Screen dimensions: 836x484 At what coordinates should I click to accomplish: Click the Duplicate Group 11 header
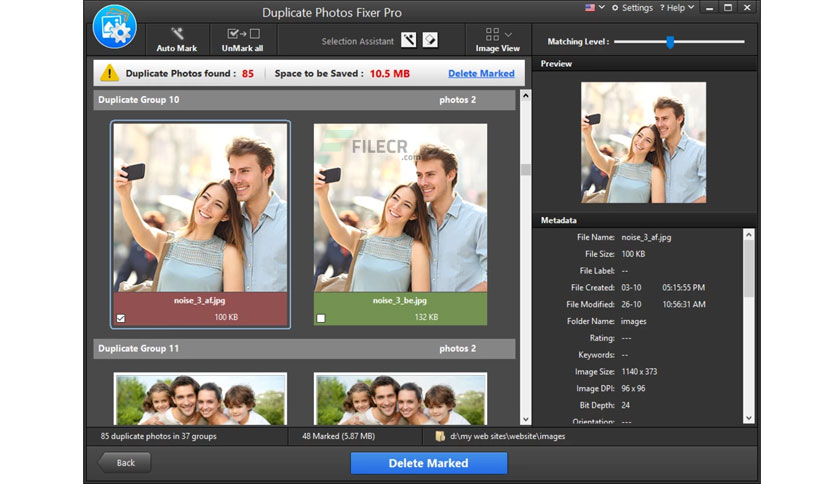tap(304, 349)
